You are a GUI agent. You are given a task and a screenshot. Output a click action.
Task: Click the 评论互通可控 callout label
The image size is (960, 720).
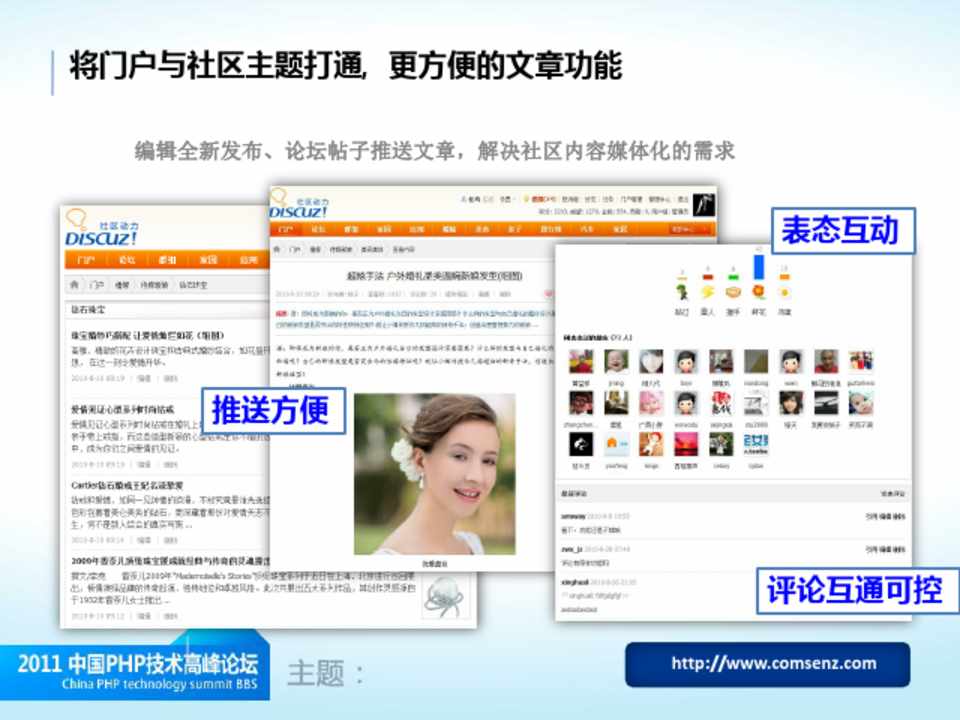point(855,590)
